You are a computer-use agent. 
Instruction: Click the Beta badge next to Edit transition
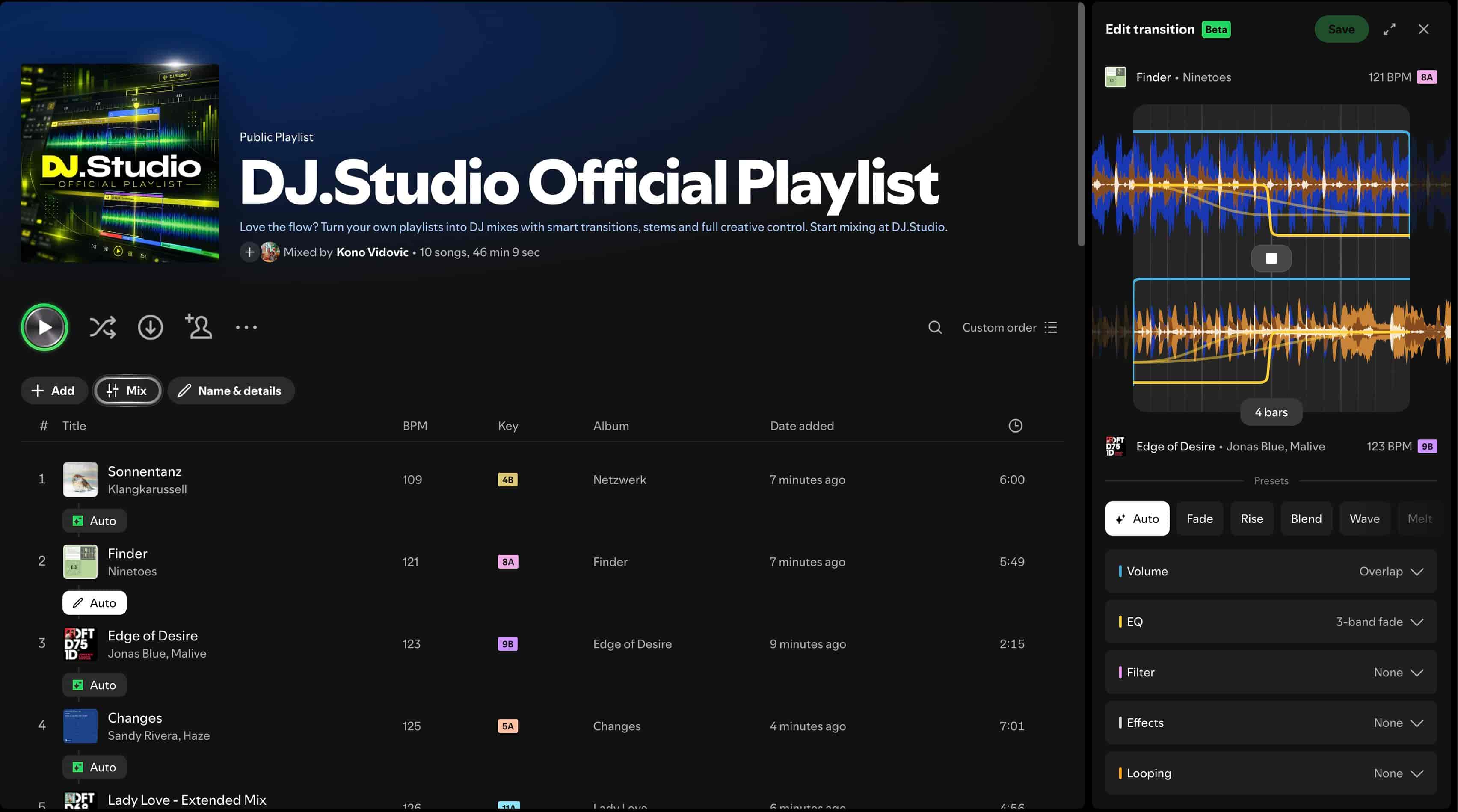(x=1216, y=29)
